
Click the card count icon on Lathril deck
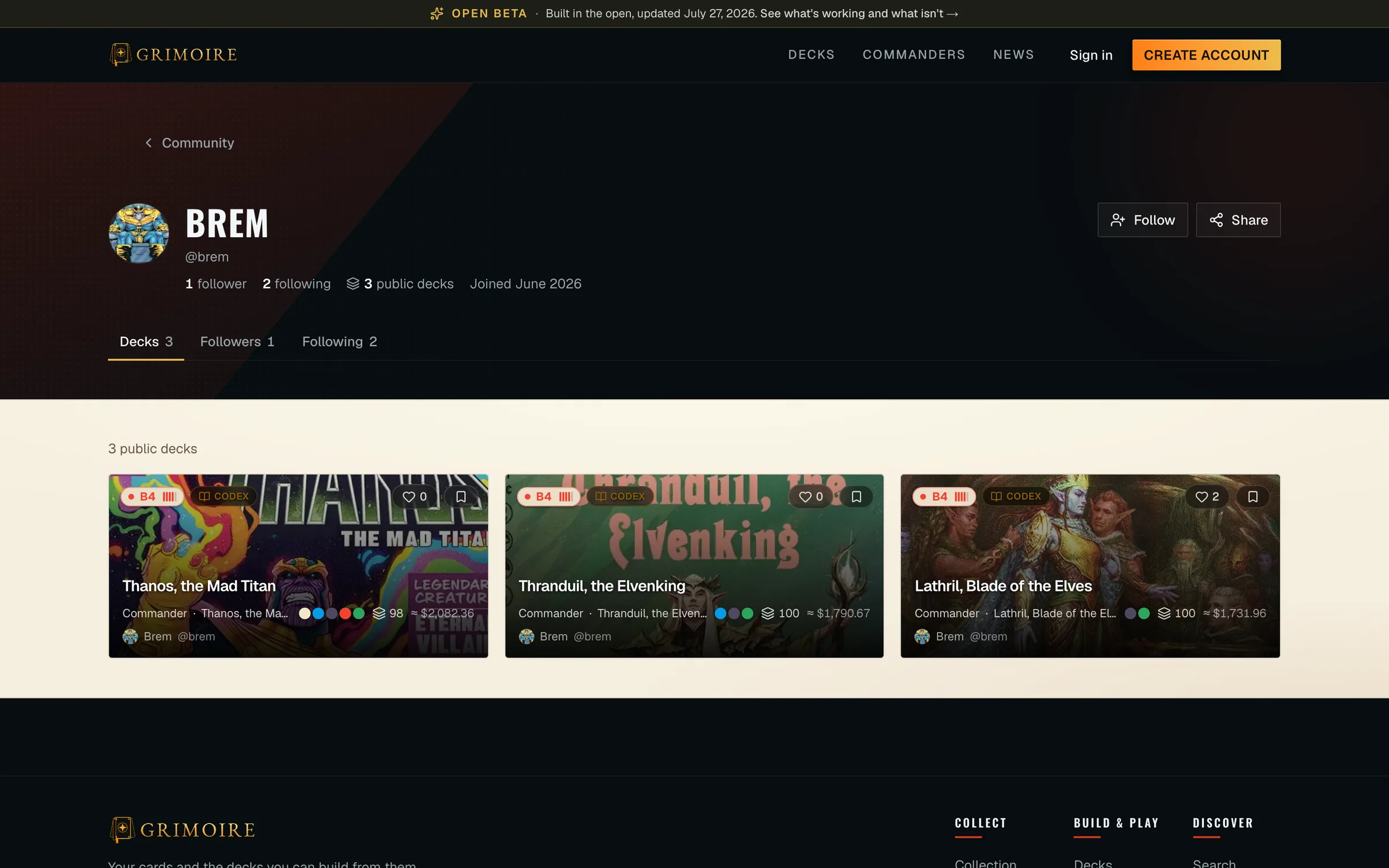(x=1164, y=613)
